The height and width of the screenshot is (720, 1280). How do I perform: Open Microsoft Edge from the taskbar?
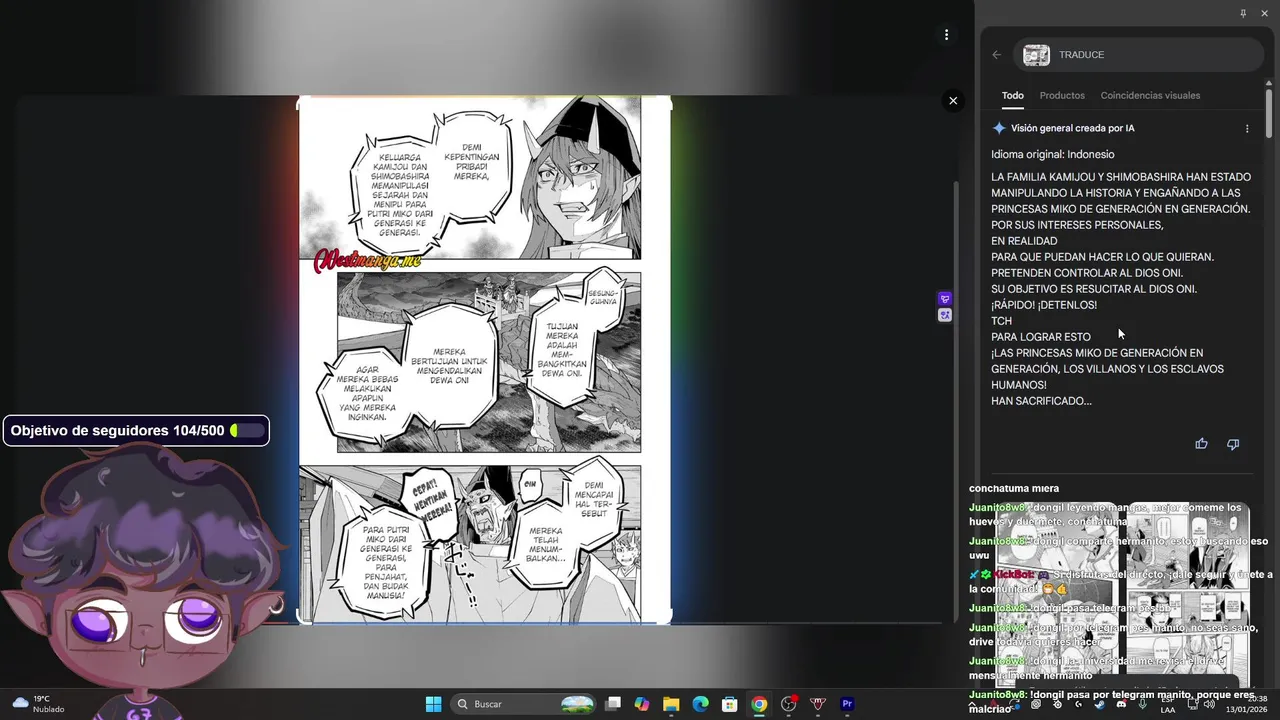pos(700,704)
